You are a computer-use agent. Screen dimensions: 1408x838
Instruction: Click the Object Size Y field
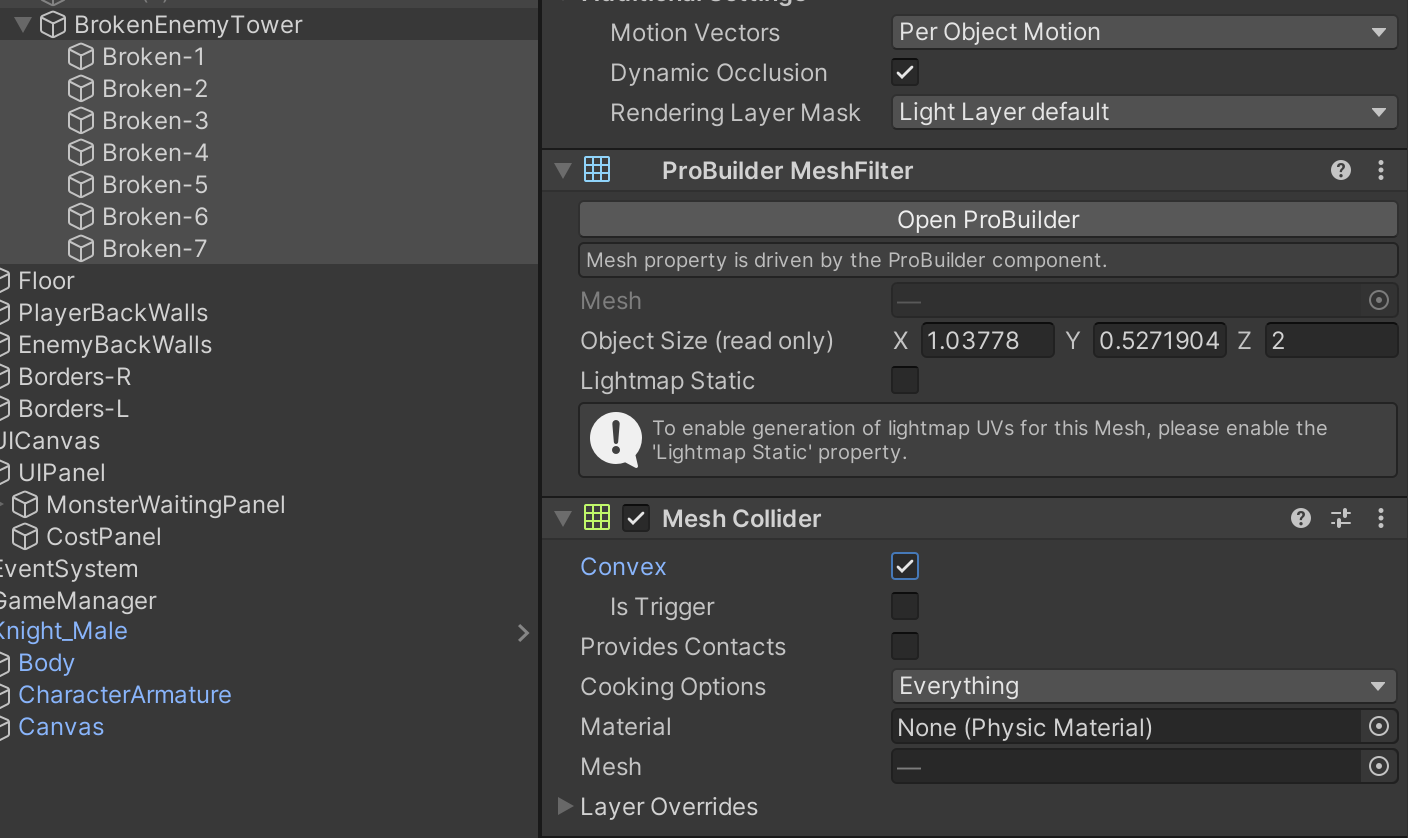pyautogui.click(x=1159, y=340)
